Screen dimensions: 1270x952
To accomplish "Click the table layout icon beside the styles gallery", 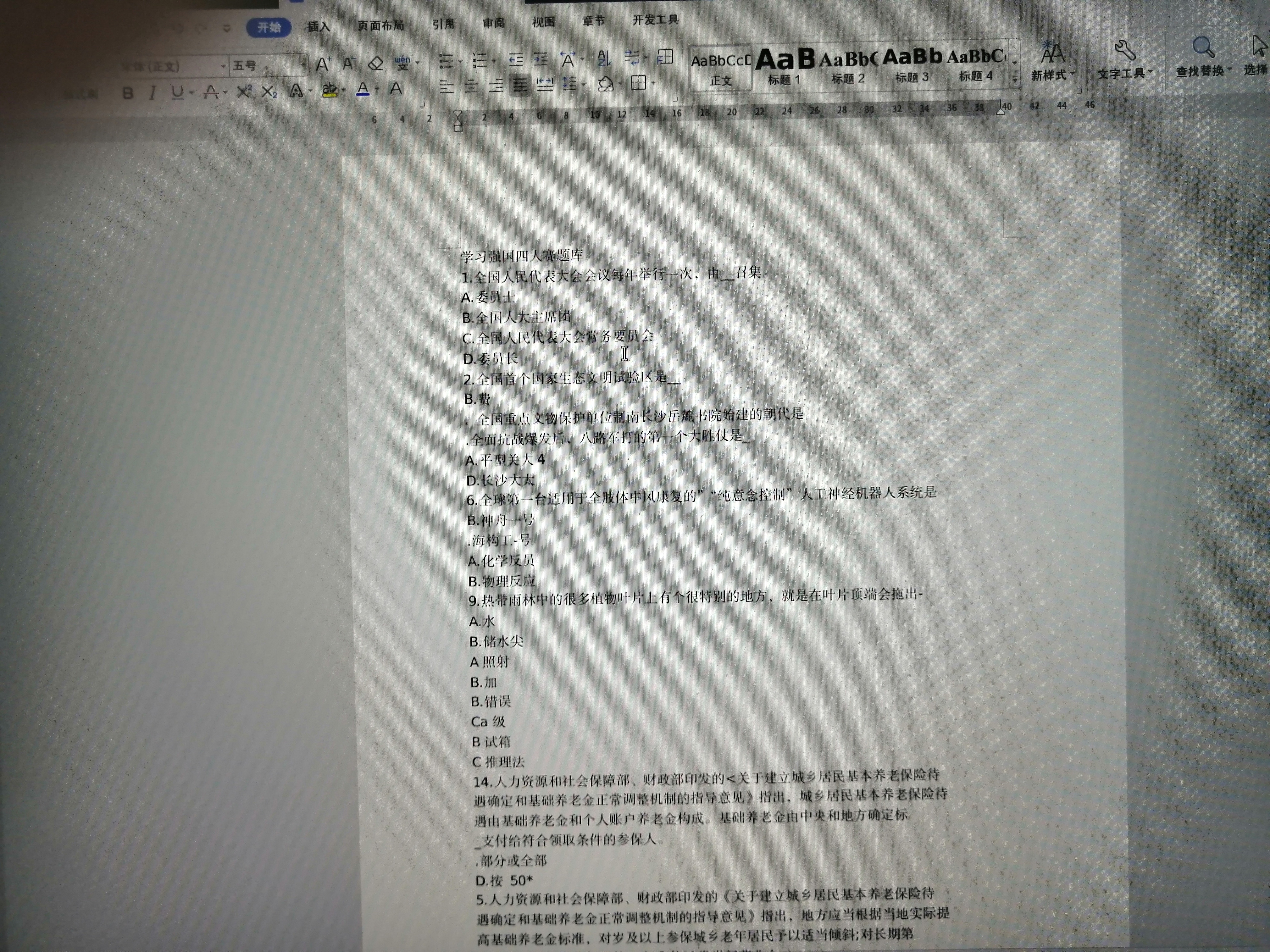I will pos(665,56).
